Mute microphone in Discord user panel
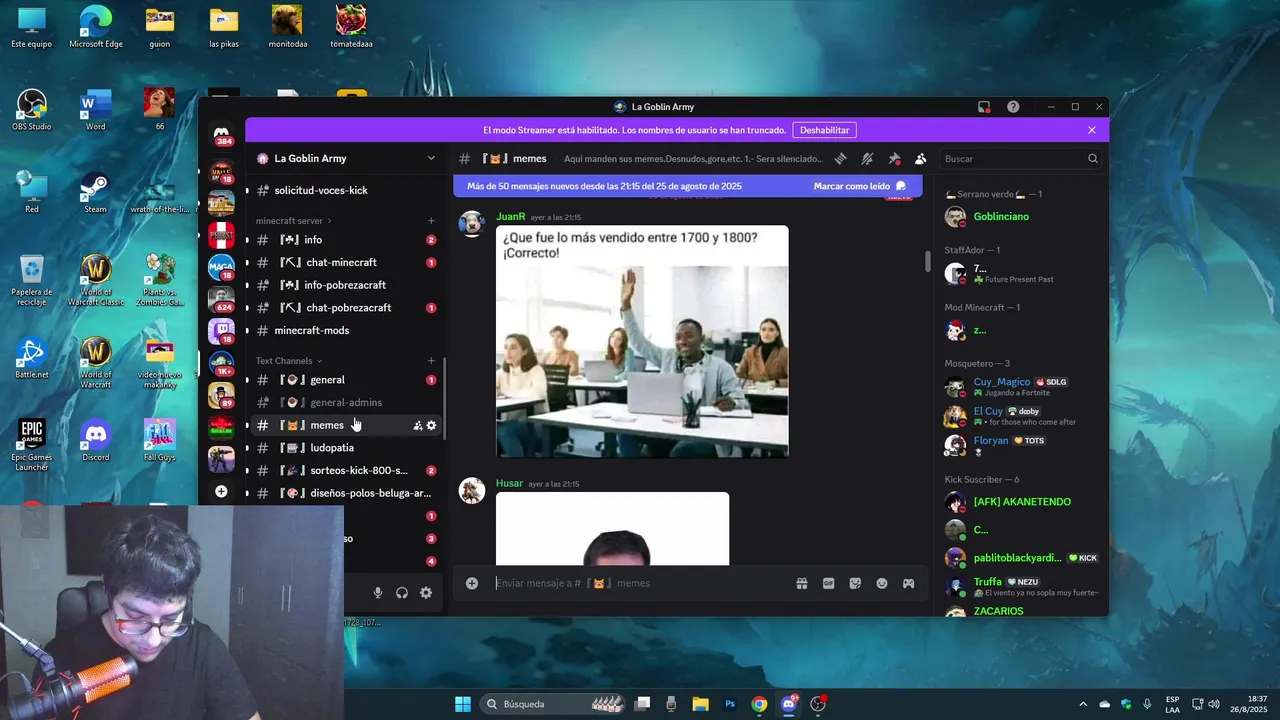Screen dimensions: 1280x720 [x=378, y=593]
